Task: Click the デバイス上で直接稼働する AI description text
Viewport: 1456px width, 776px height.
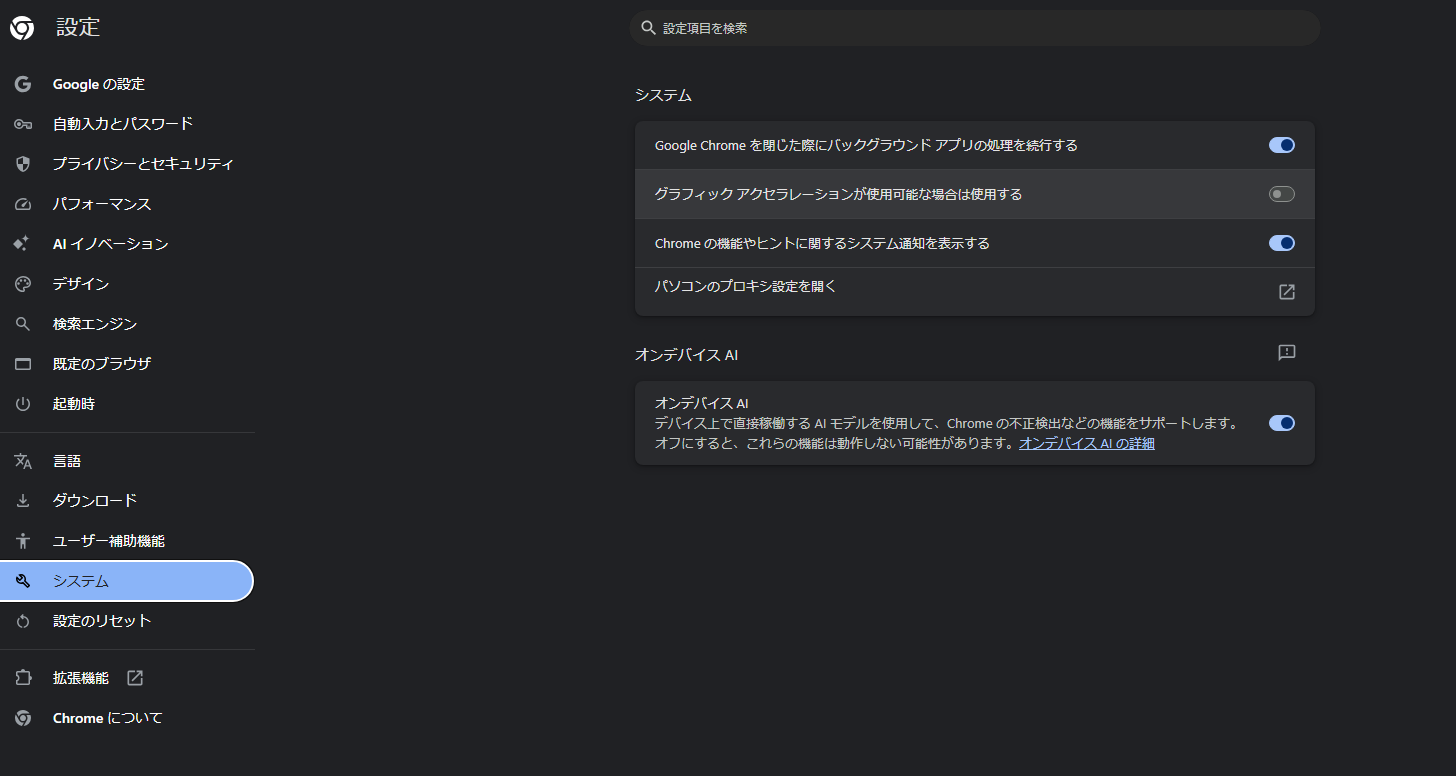Action: tap(946, 433)
